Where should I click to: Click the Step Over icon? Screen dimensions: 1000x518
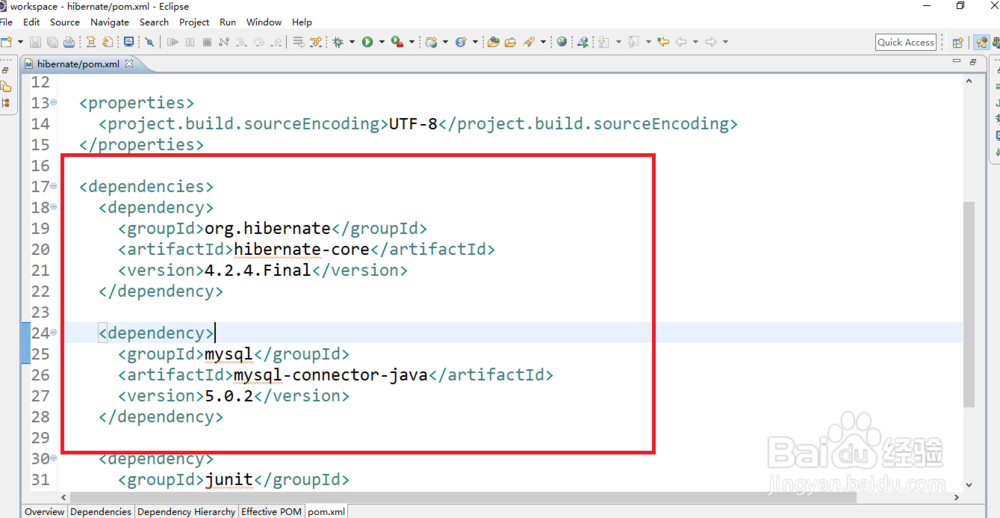pyautogui.click(x=258, y=43)
